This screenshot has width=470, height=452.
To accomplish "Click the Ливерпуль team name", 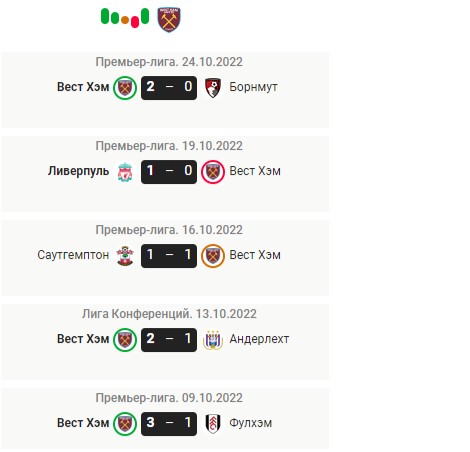I will pyautogui.click(x=78, y=171).
